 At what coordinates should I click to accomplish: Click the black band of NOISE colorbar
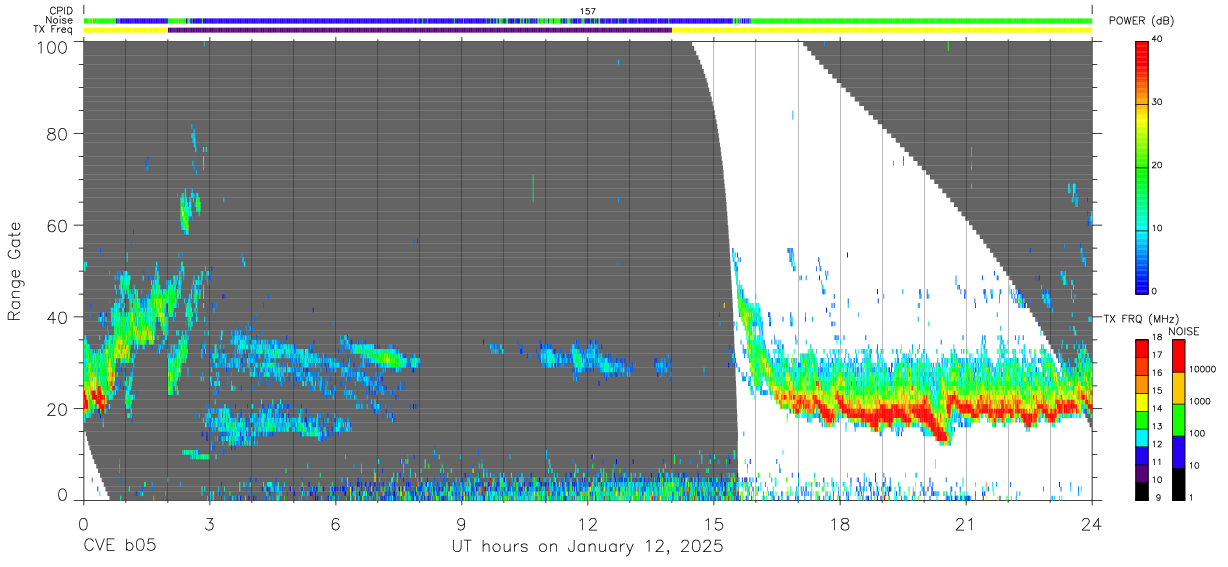(1179, 484)
